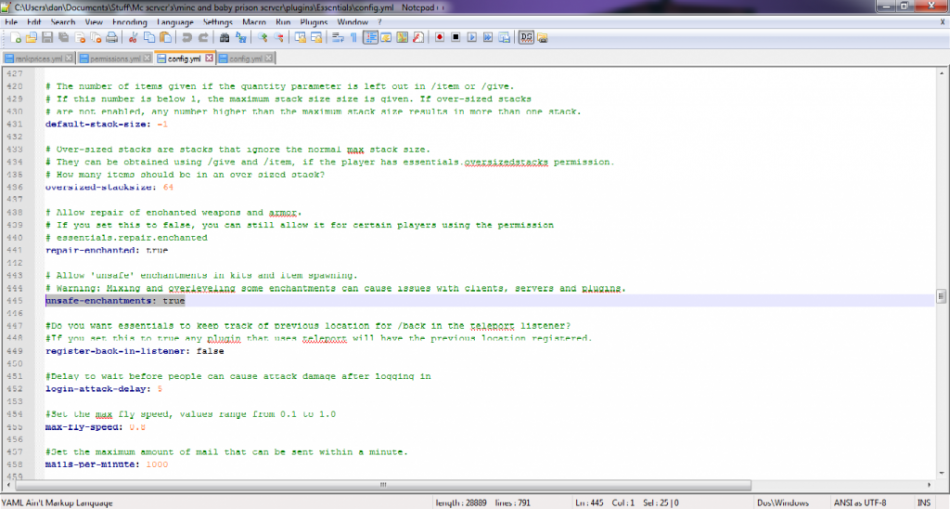
Task: Open the Plugins menu
Action: [314, 22]
